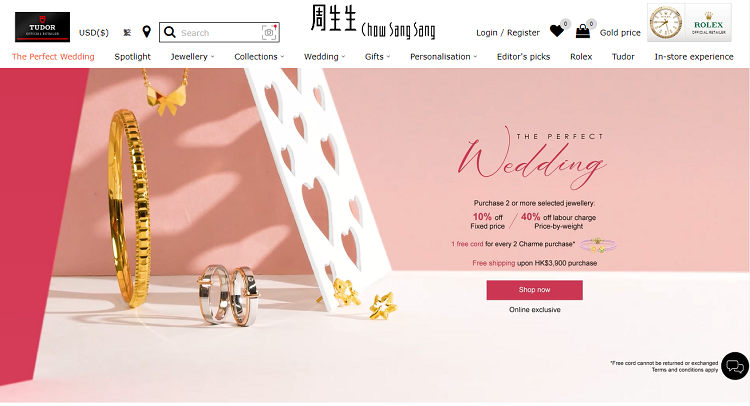Image resolution: width=750 pixels, height=406 pixels.
Task: Focus the Search input field
Action: [x=220, y=33]
